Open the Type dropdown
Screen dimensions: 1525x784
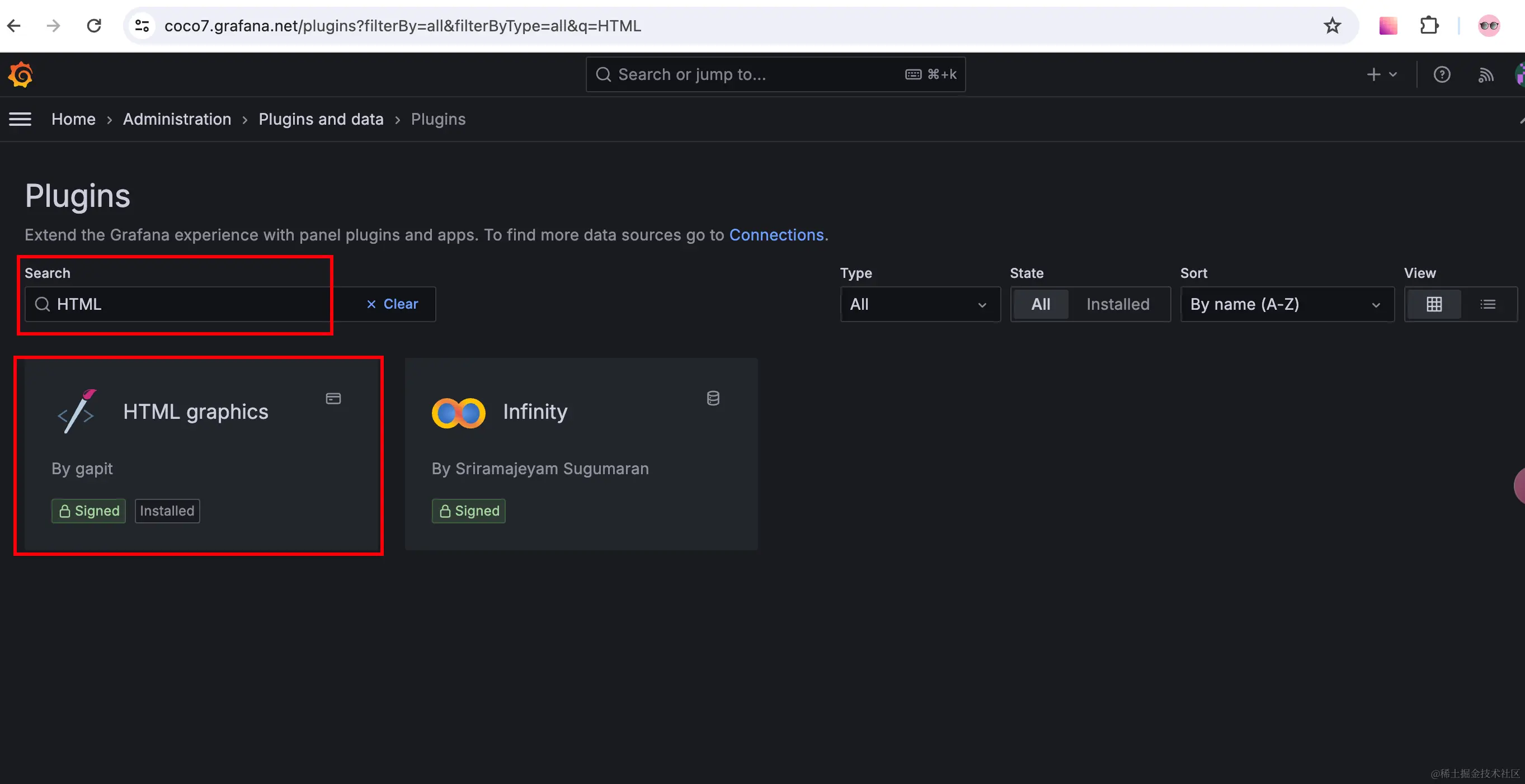point(920,304)
